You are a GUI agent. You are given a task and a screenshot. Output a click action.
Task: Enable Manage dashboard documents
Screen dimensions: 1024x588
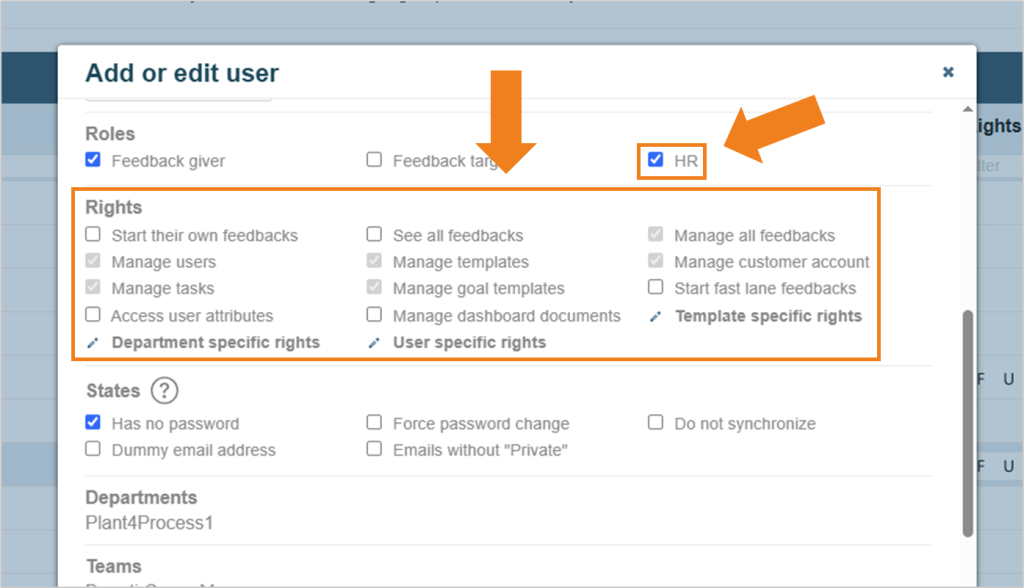pos(374,314)
